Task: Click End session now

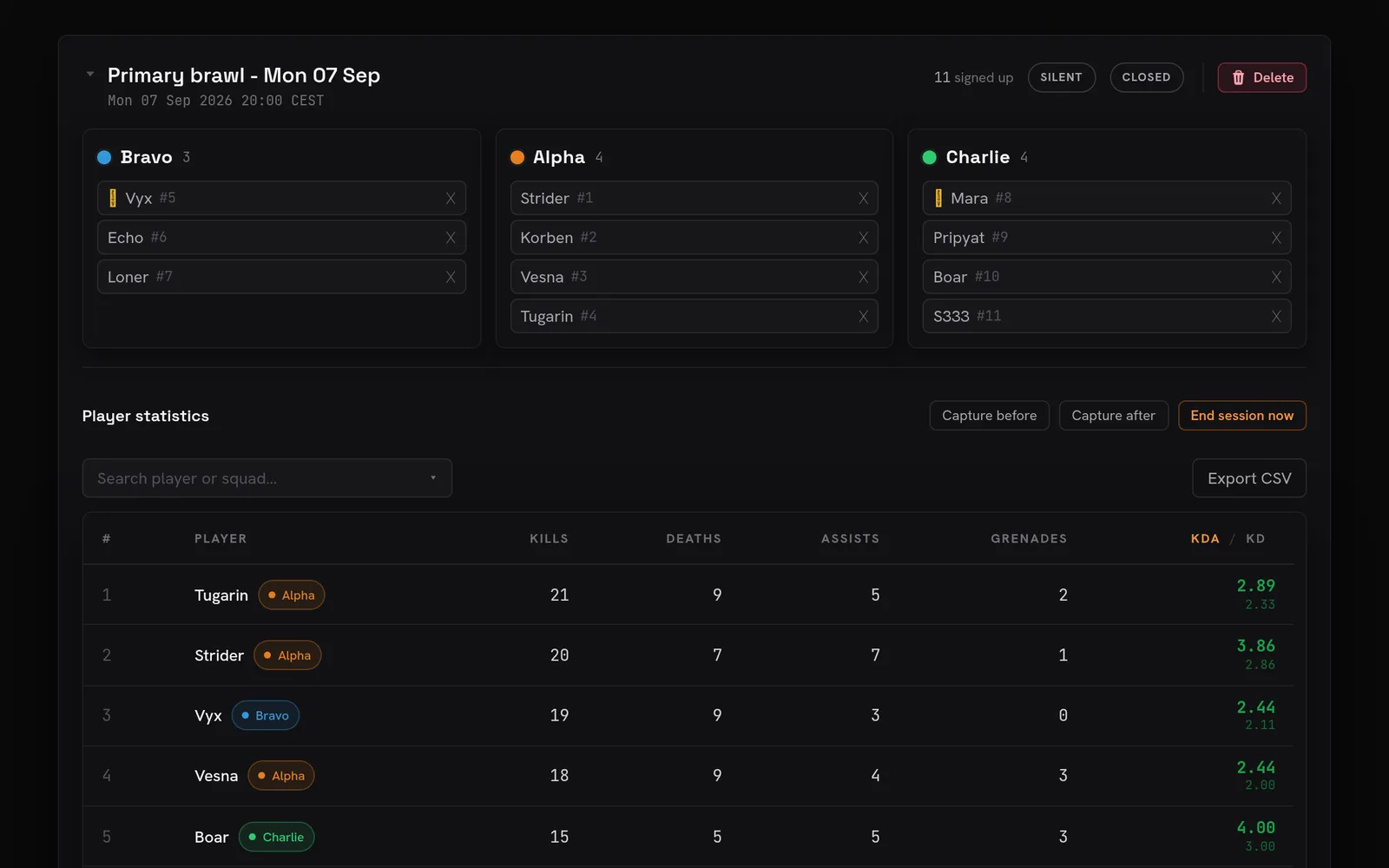Action: [1242, 416]
